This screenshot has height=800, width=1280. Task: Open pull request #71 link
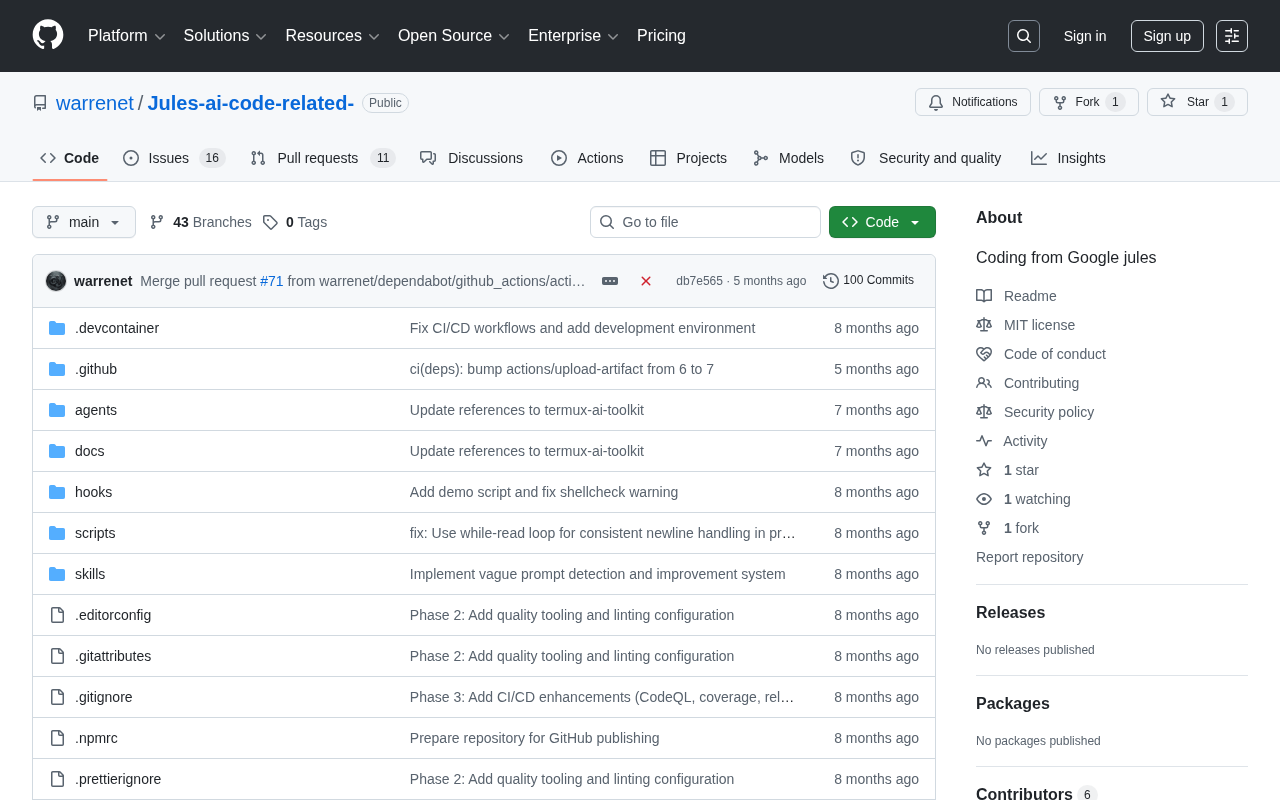coord(272,281)
